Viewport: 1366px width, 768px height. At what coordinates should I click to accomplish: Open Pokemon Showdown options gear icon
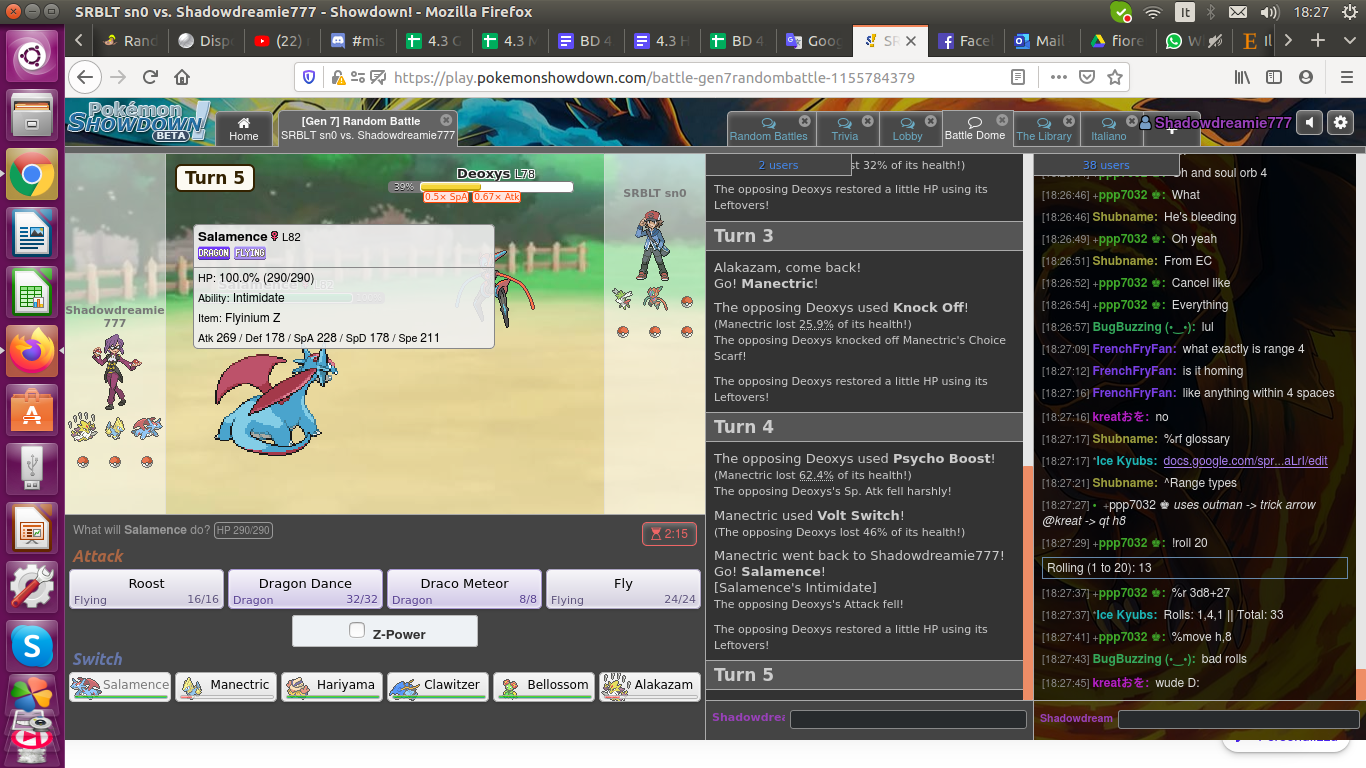(x=1340, y=122)
